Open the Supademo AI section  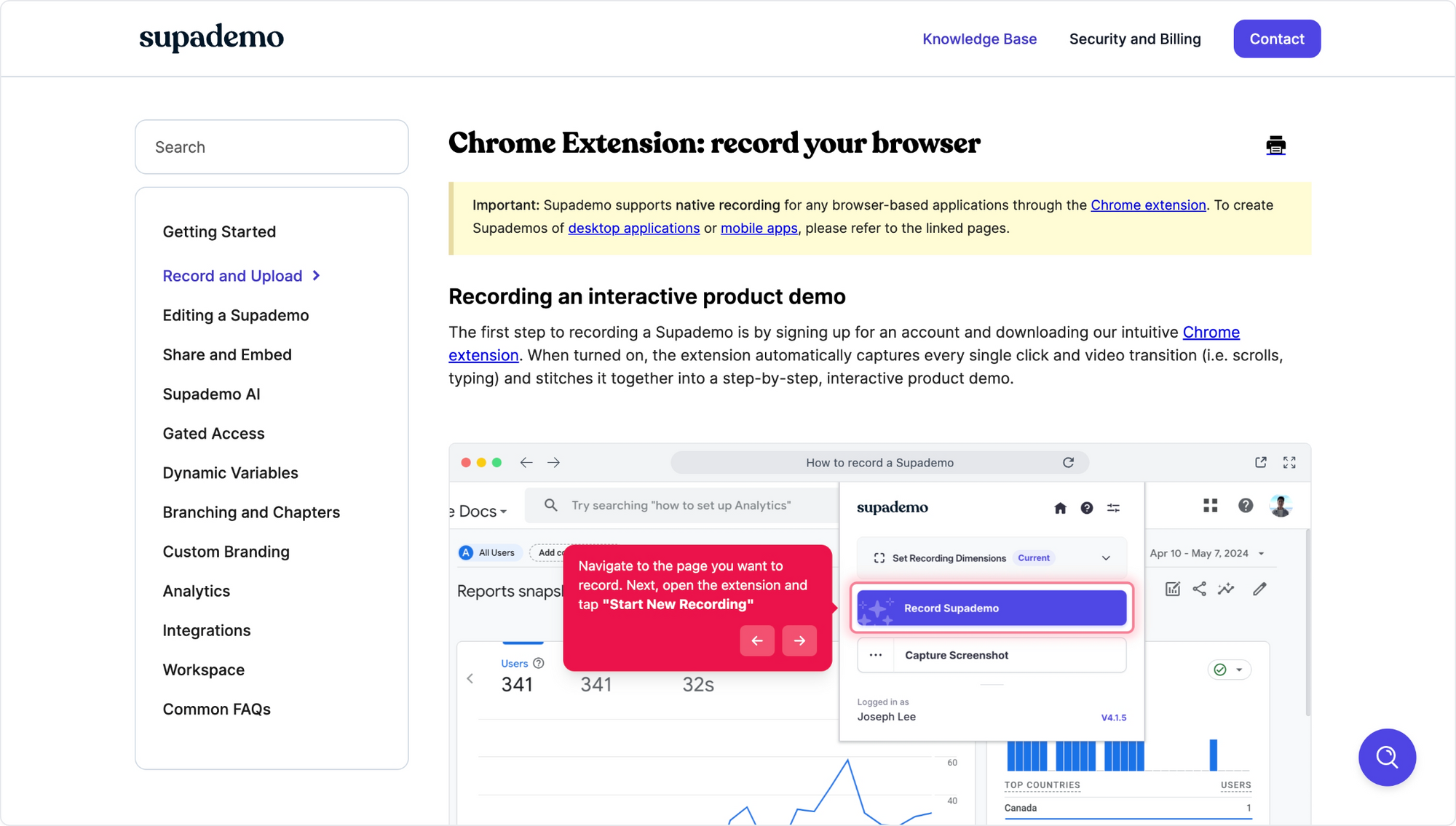coord(211,394)
